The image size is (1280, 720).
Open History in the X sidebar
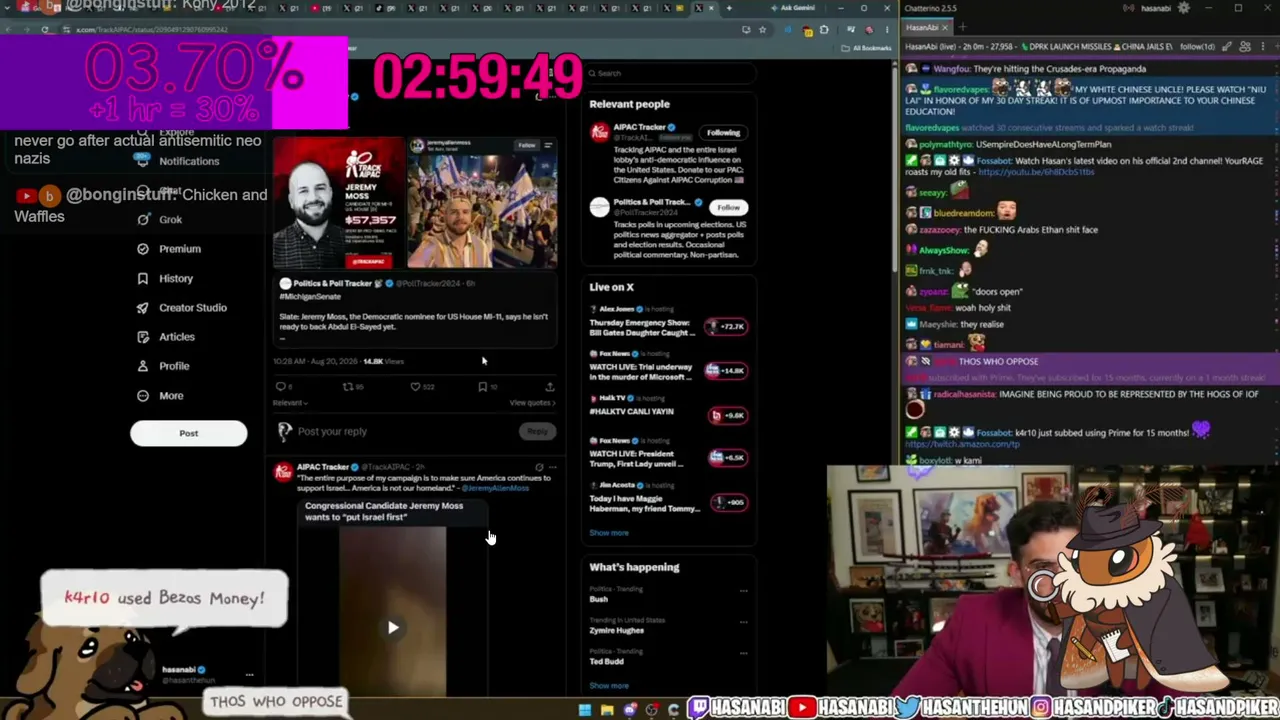(x=165, y=278)
